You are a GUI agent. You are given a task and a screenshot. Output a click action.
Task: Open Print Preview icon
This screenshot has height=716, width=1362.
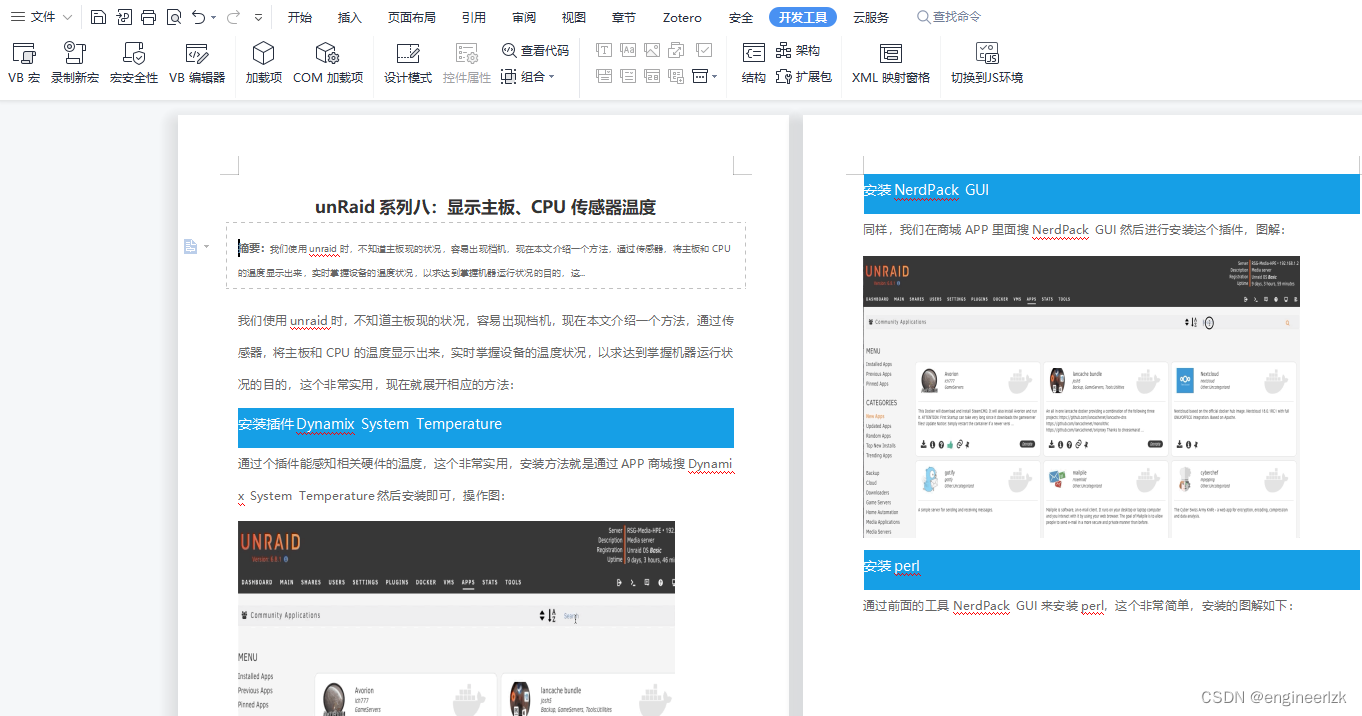click(x=174, y=17)
